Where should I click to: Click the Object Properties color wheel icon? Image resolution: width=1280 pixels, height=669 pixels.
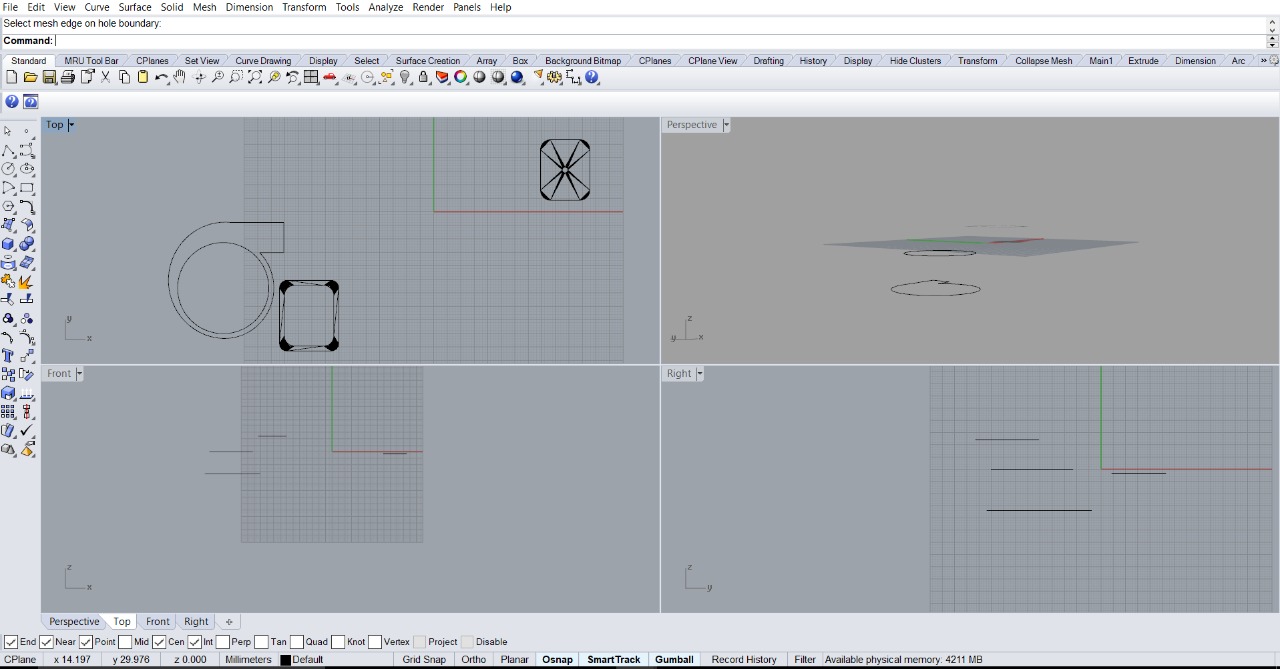point(461,77)
